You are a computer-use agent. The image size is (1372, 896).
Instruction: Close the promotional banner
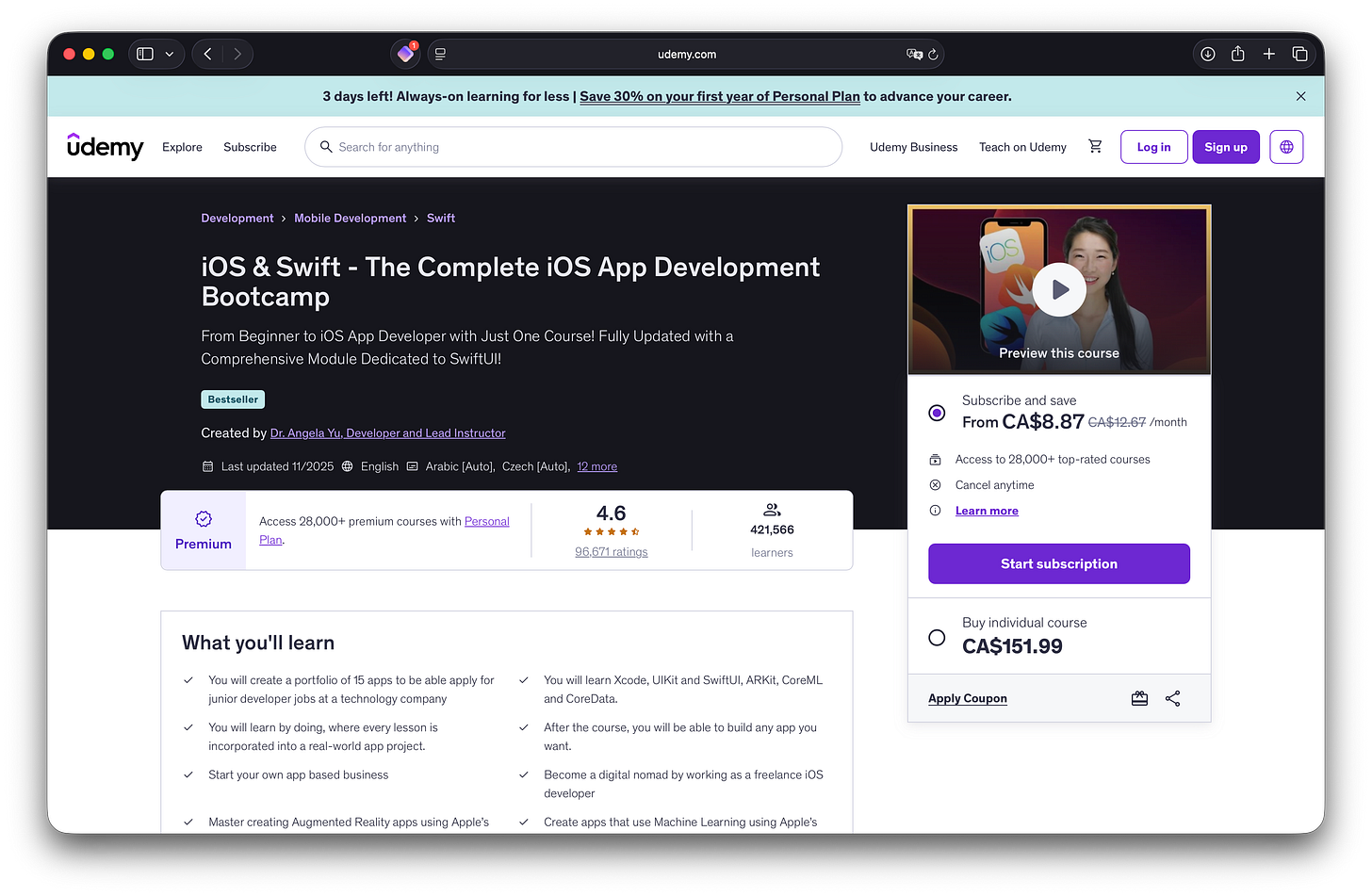pyautogui.click(x=1300, y=96)
